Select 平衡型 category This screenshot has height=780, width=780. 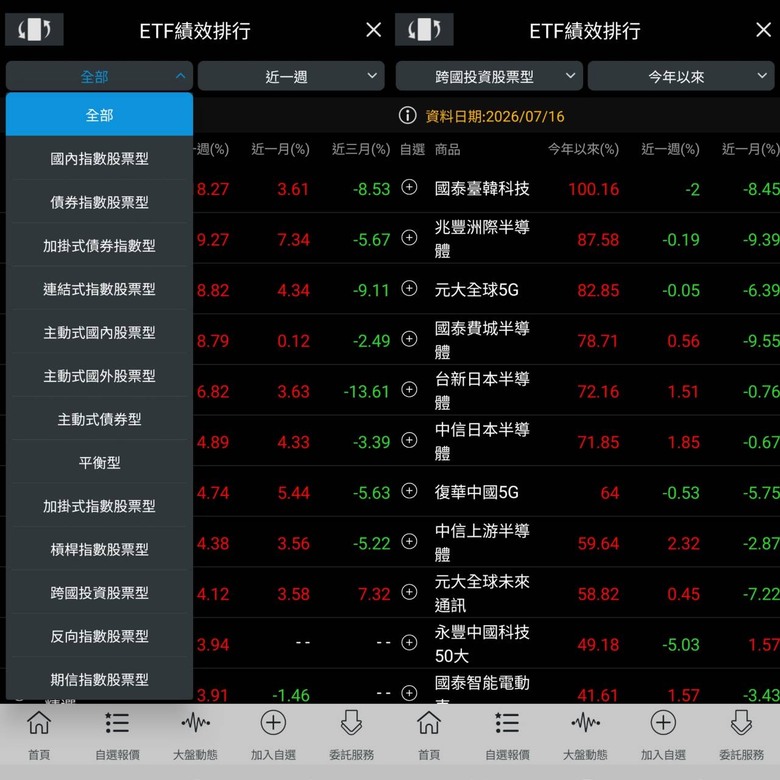click(99, 463)
